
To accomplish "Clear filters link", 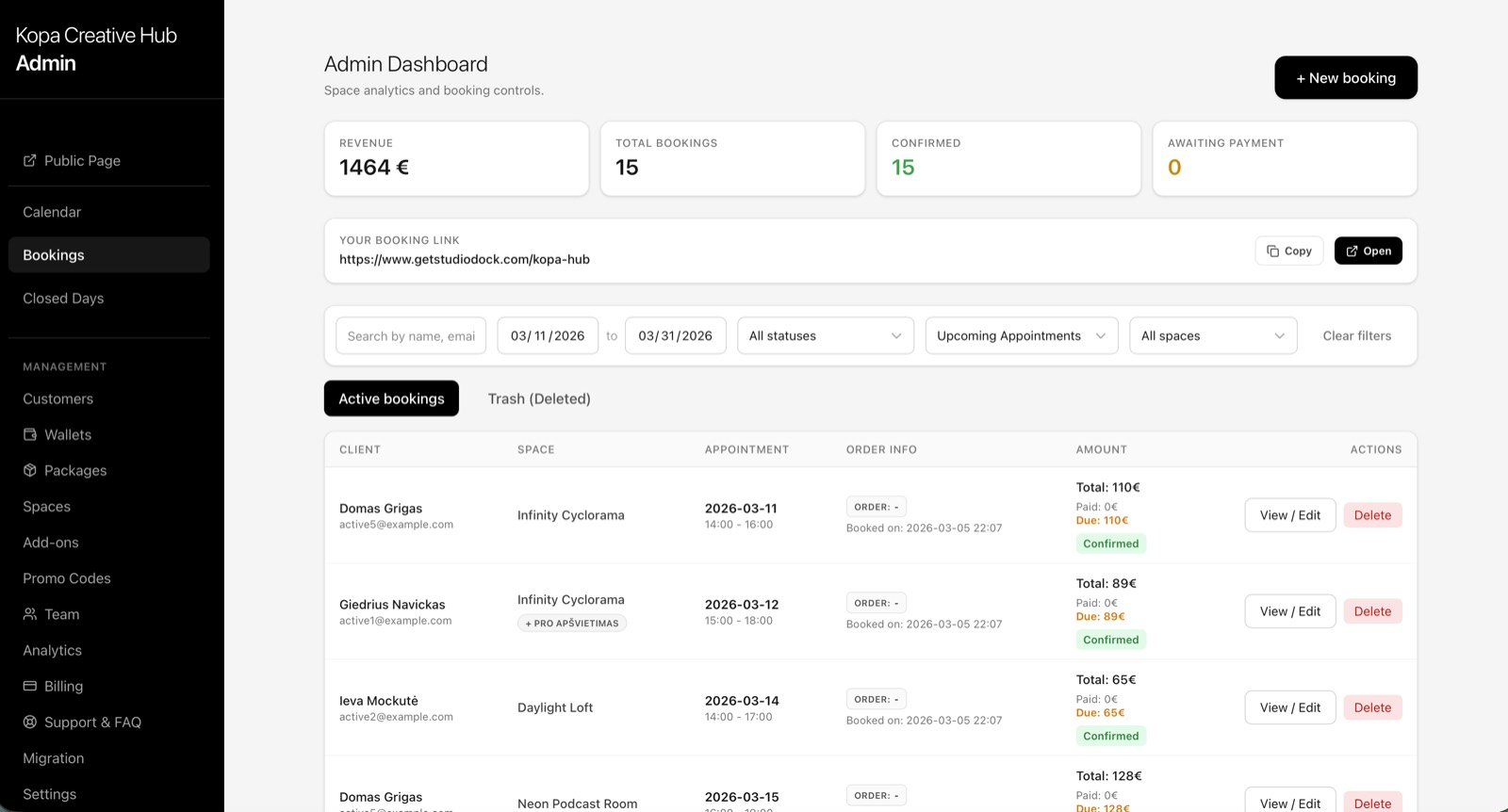I will (1356, 336).
